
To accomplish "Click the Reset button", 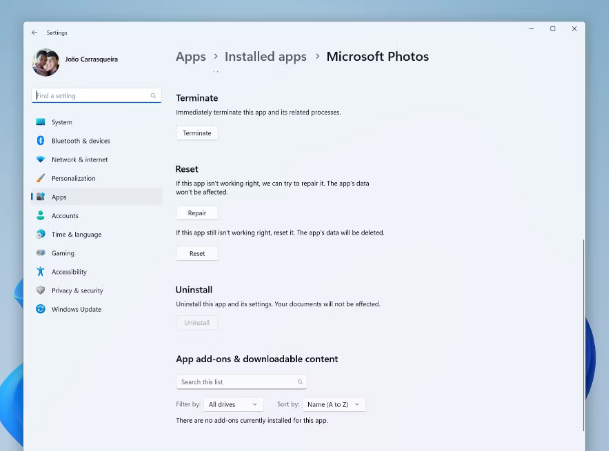I will point(197,253).
